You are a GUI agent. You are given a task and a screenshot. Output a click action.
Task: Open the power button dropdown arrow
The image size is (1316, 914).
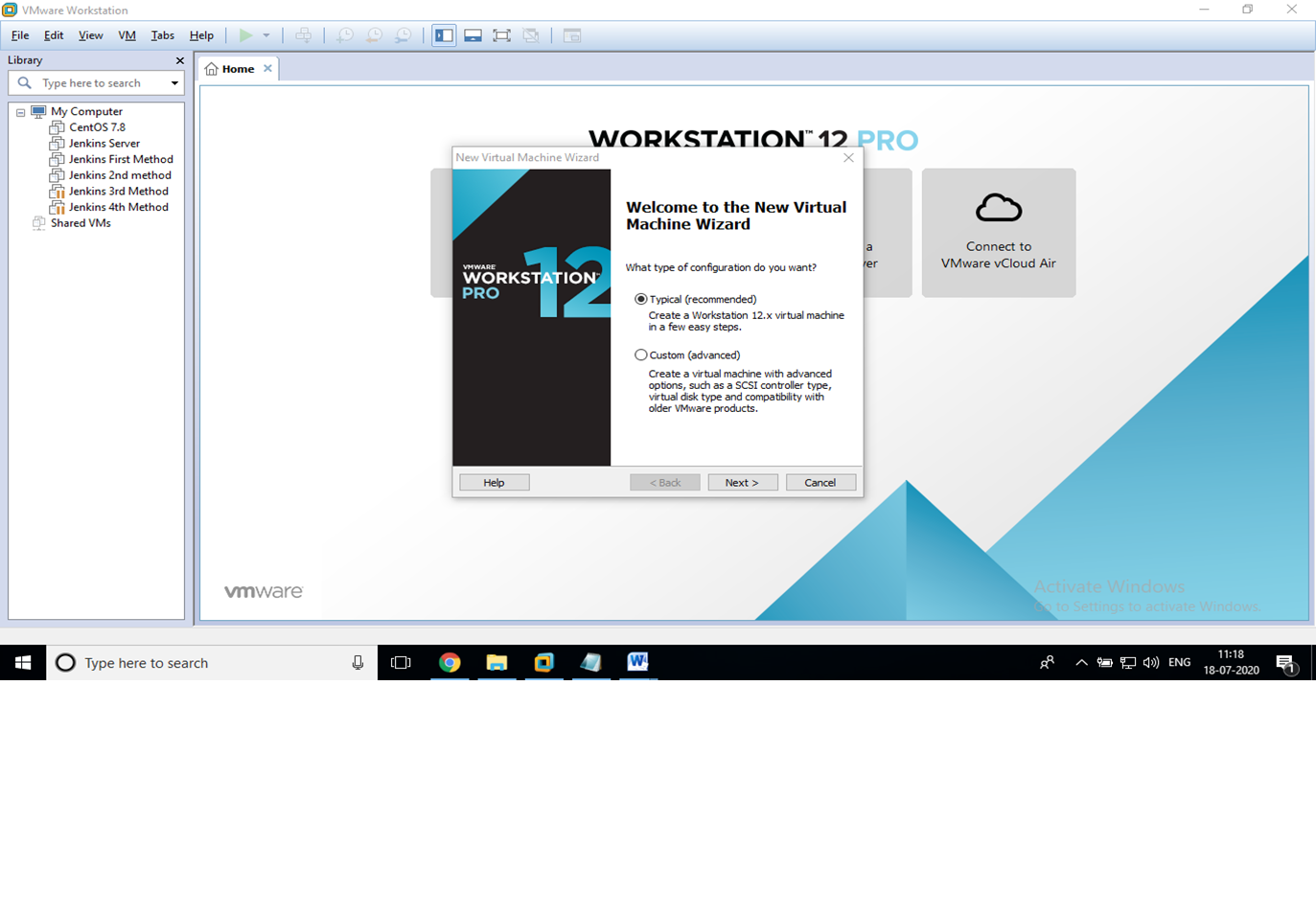(264, 34)
